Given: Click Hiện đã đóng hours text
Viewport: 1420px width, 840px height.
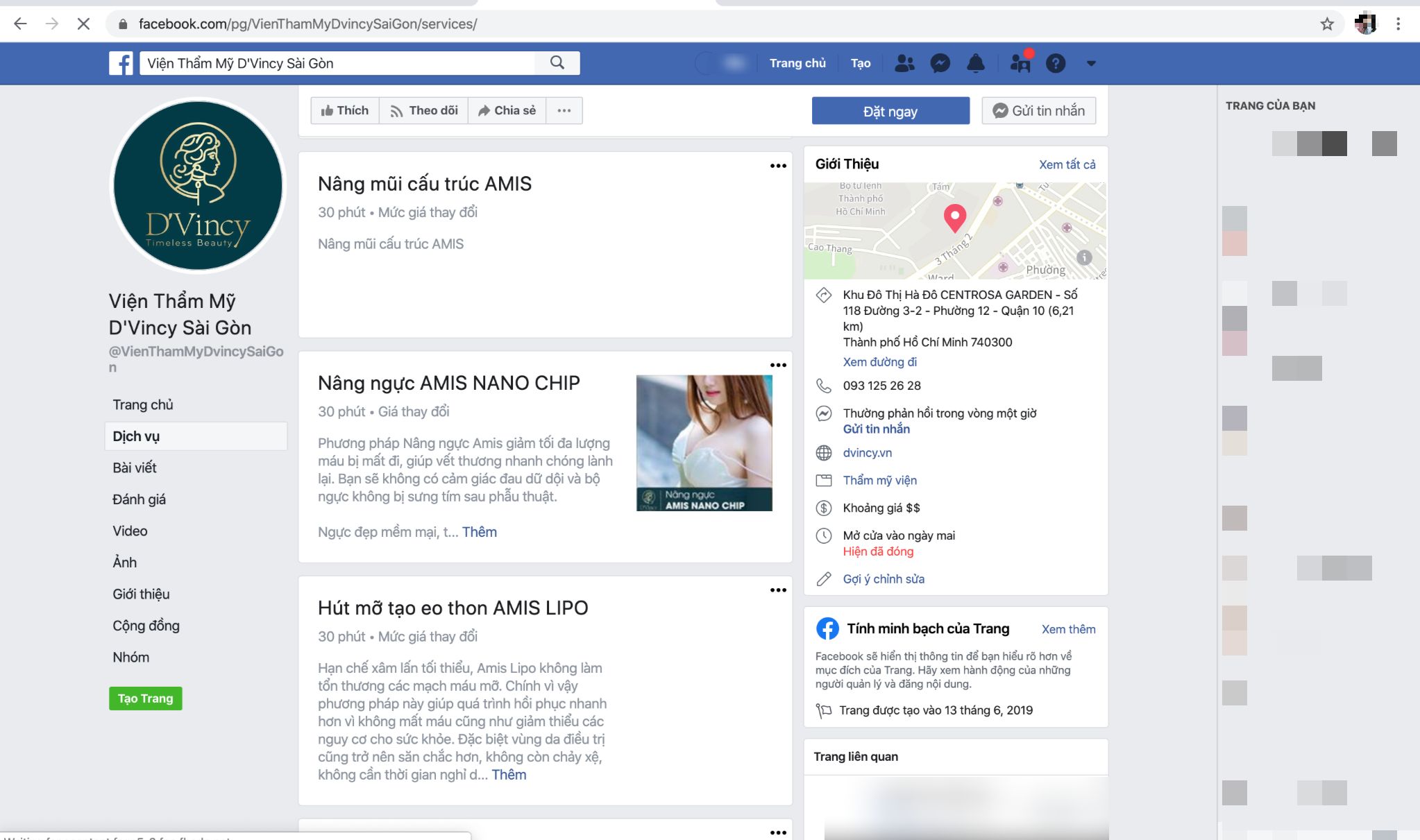Looking at the screenshot, I should tap(878, 551).
